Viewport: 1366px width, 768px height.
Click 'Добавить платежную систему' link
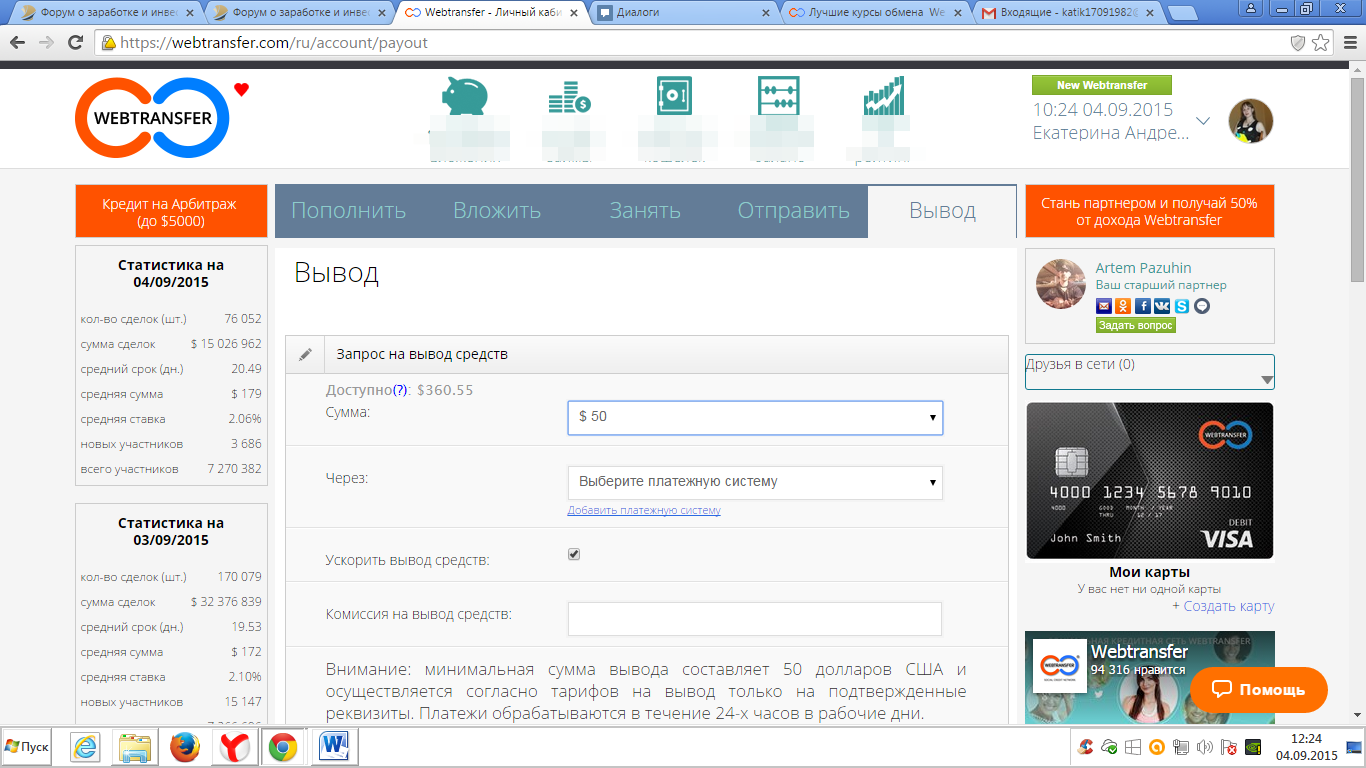644,510
